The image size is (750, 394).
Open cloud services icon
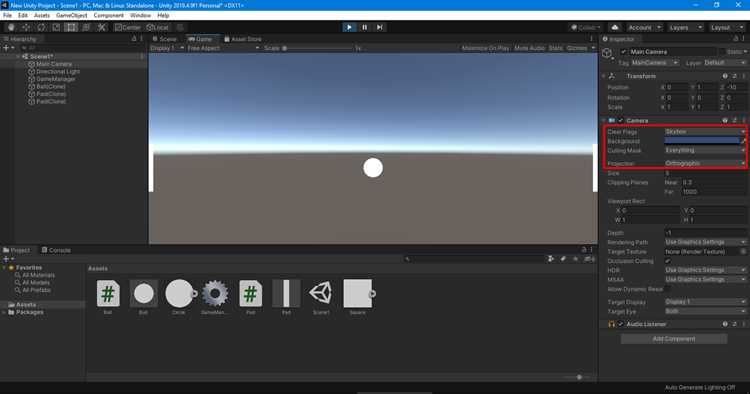pyautogui.click(x=615, y=27)
